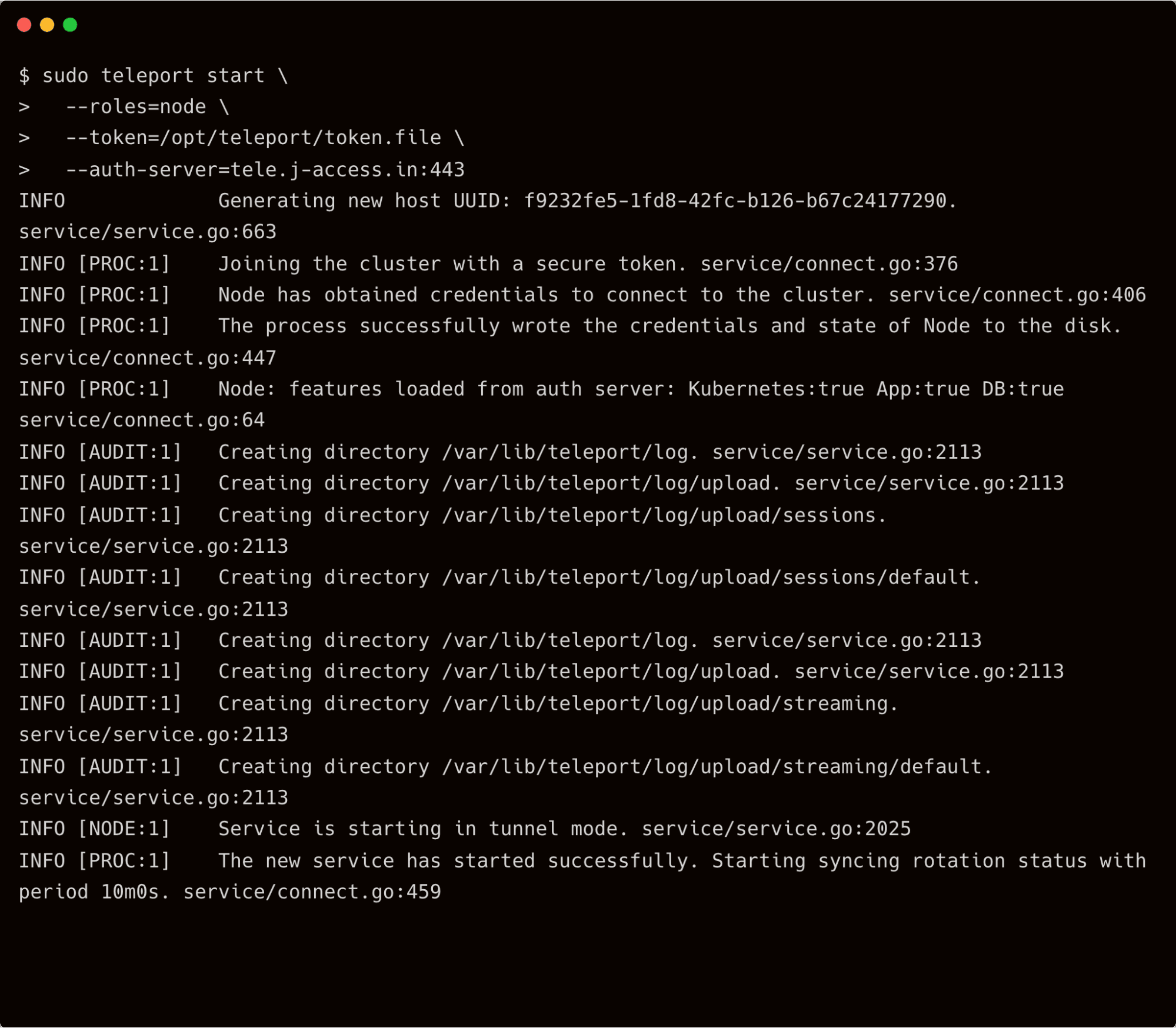Click the DB:true feature text
Image resolution: width=1176 pixels, height=1028 pixels.
coord(1022,389)
